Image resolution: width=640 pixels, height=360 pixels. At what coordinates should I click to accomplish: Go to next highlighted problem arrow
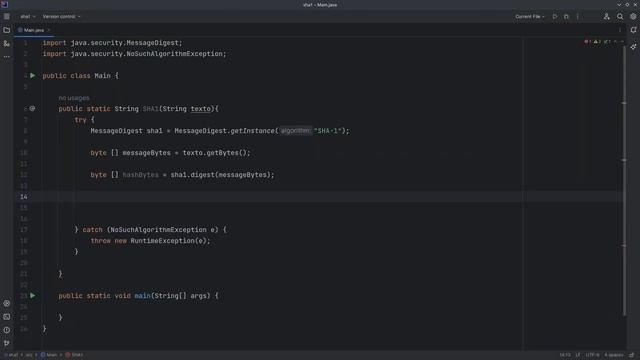pos(622,42)
